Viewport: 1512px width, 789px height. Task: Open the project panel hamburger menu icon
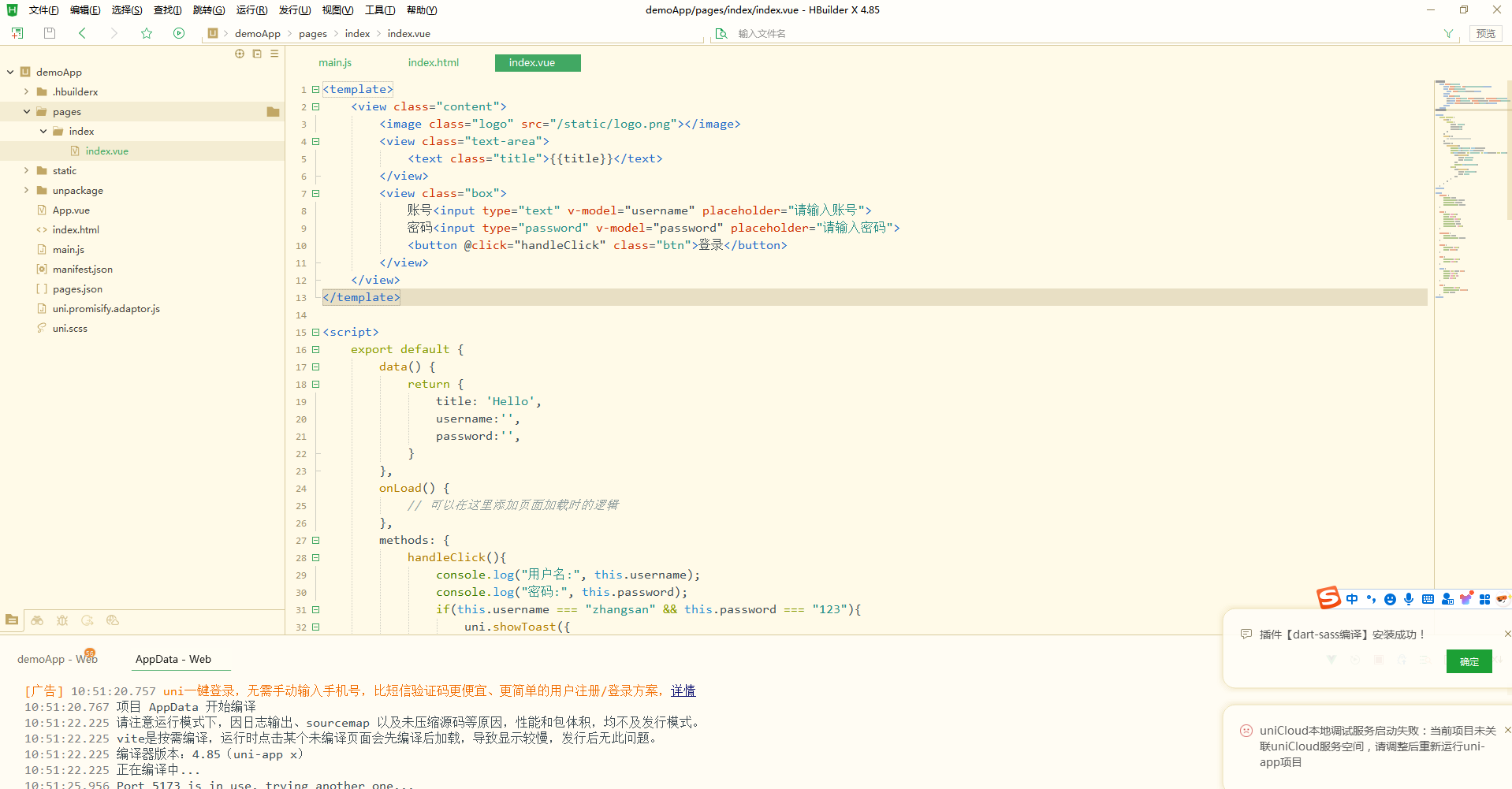274,54
